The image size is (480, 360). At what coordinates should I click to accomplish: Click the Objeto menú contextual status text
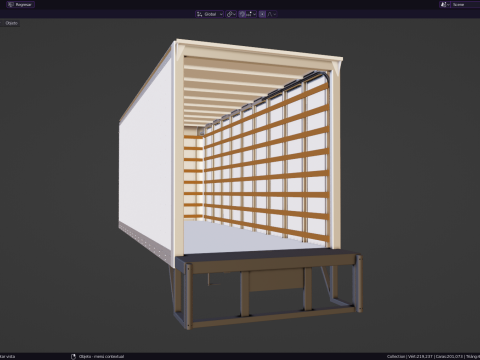101,356
